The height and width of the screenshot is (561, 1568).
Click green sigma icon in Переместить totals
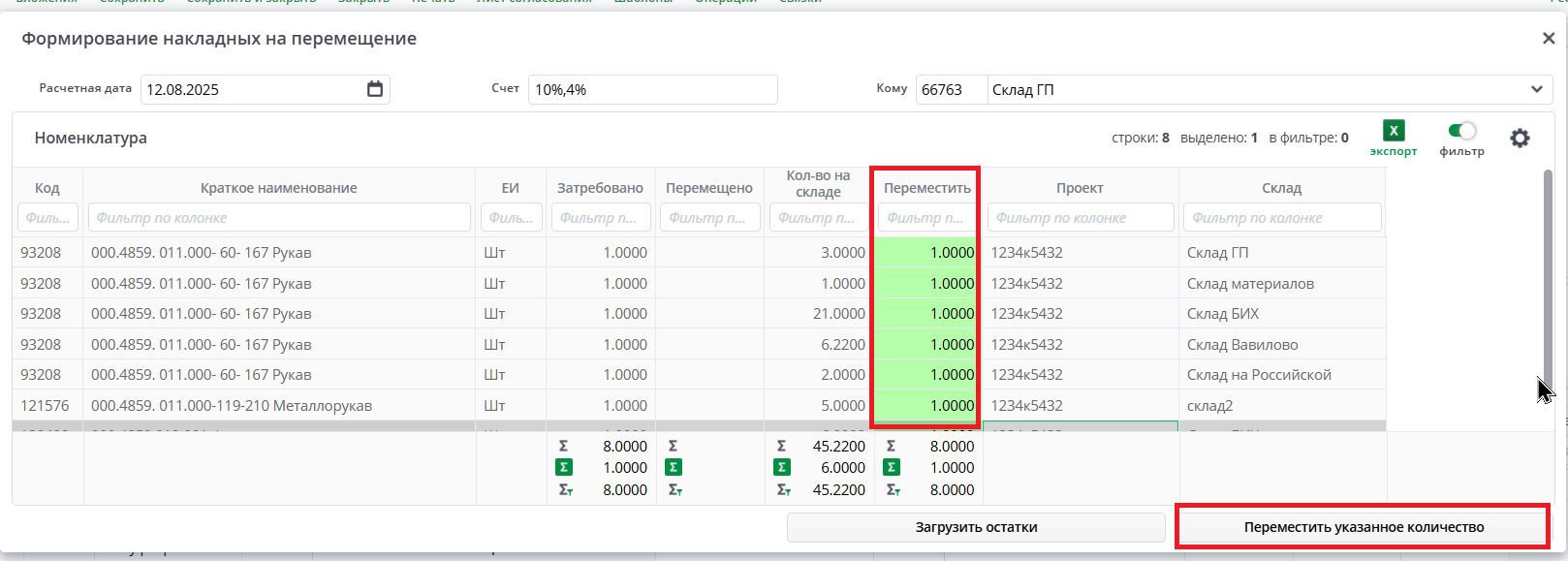pos(892,468)
